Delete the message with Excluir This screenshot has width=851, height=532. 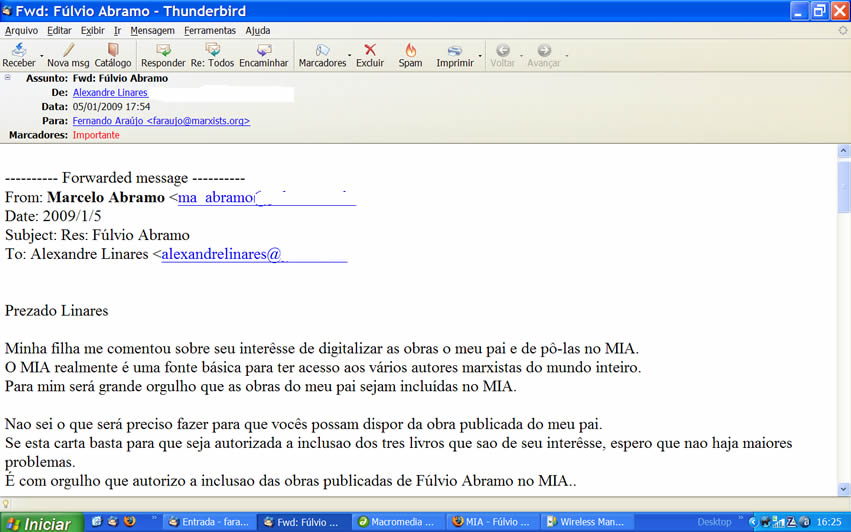click(x=370, y=55)
